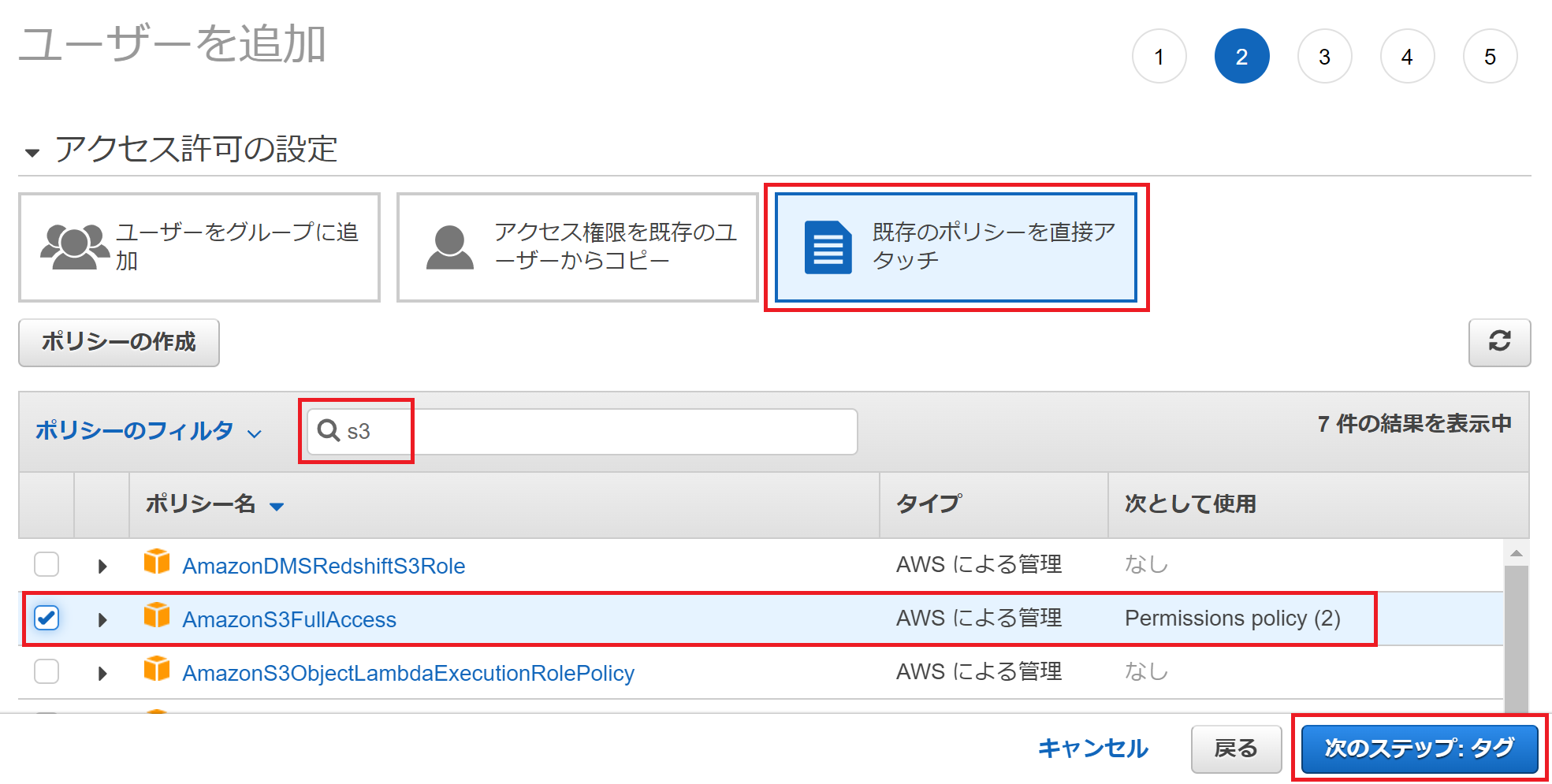Viewport: 1552px width, 784px height.
Task: Go to wizard step 5
Action: (1490, 57)
